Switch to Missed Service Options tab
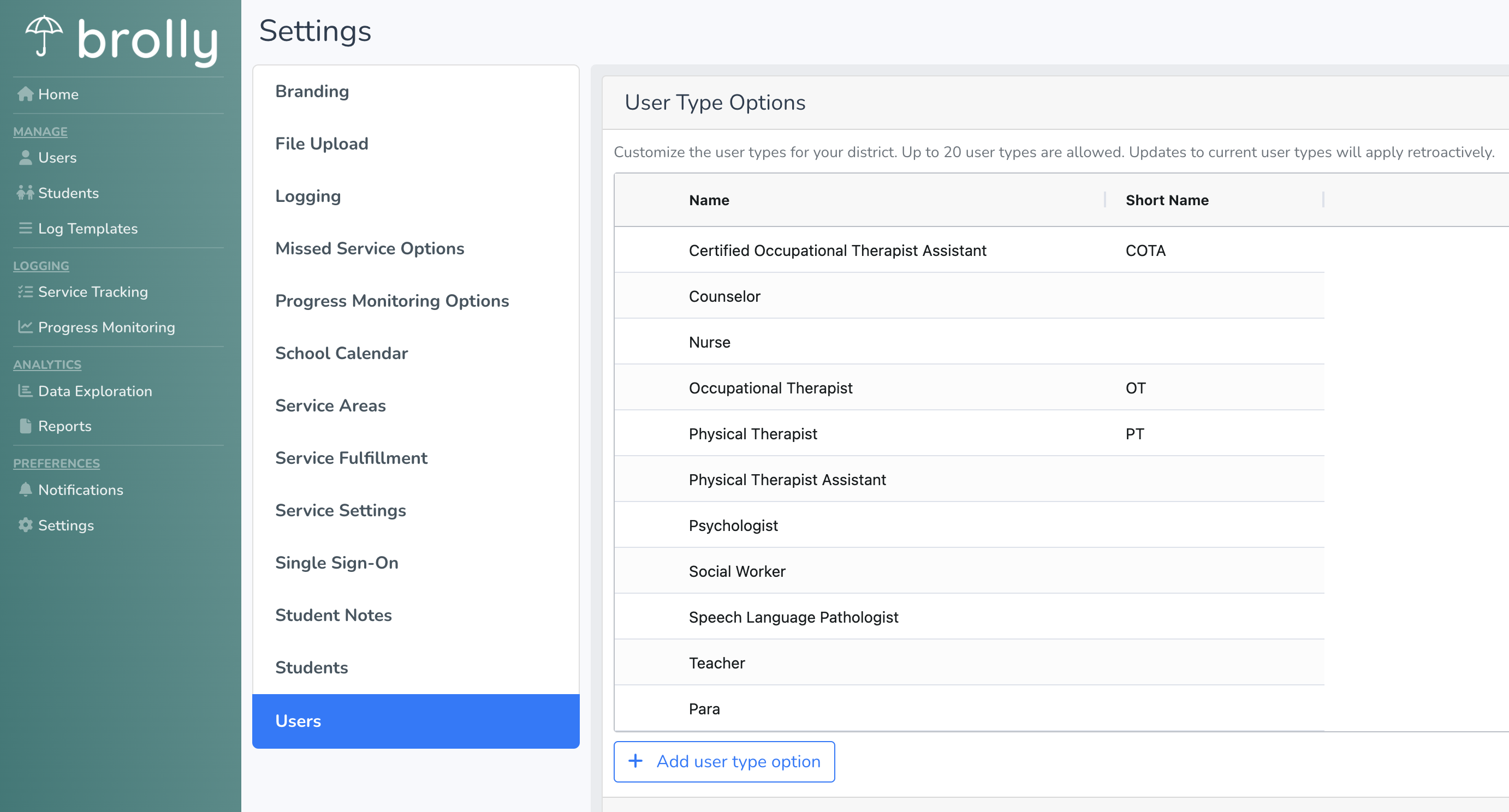The image size is (1509, 812). coord(370,248)
